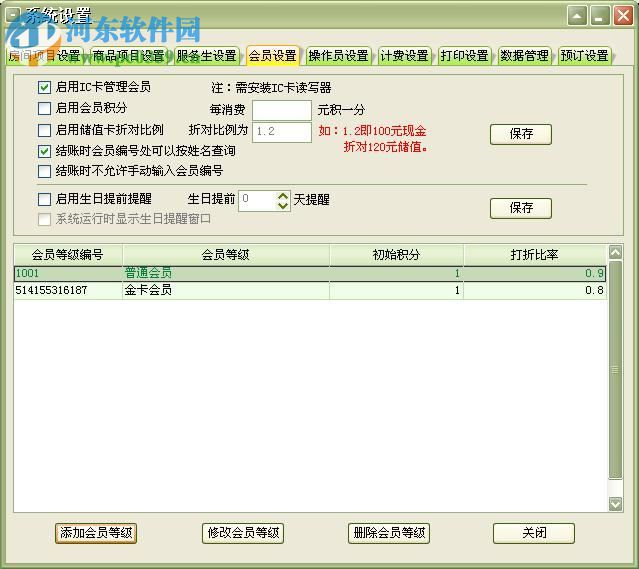This screenshot has width=639, height=569.
Task: Go to the 操作员设置 tab
Action: click(x=339, y=56)
